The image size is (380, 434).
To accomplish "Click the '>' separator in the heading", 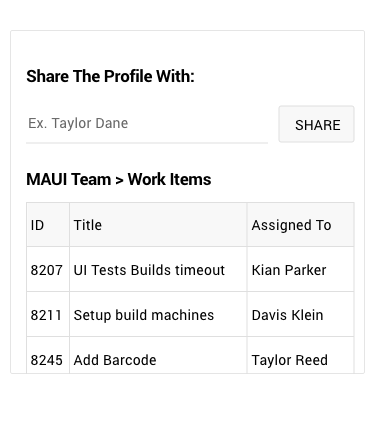I will point(119,180).
